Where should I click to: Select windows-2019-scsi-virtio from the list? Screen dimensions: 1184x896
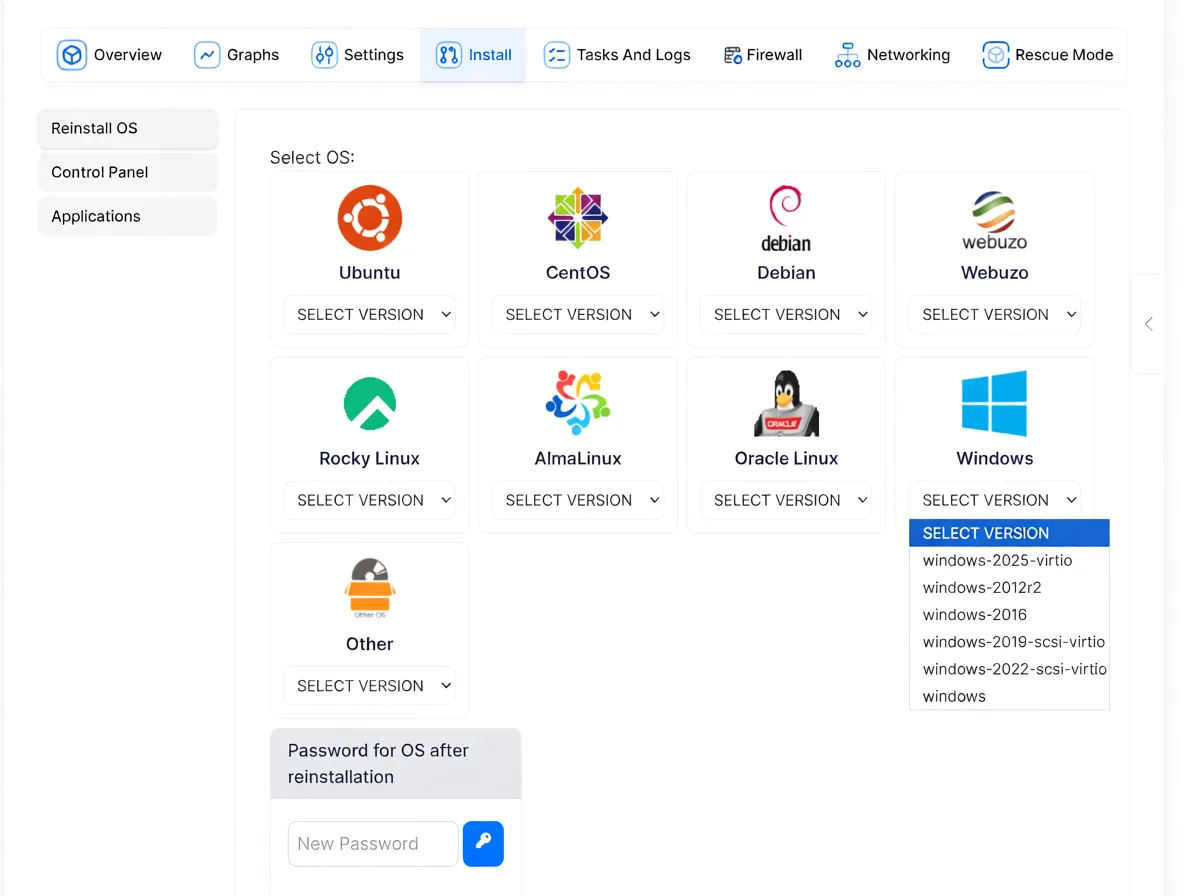coord(1009,642)
